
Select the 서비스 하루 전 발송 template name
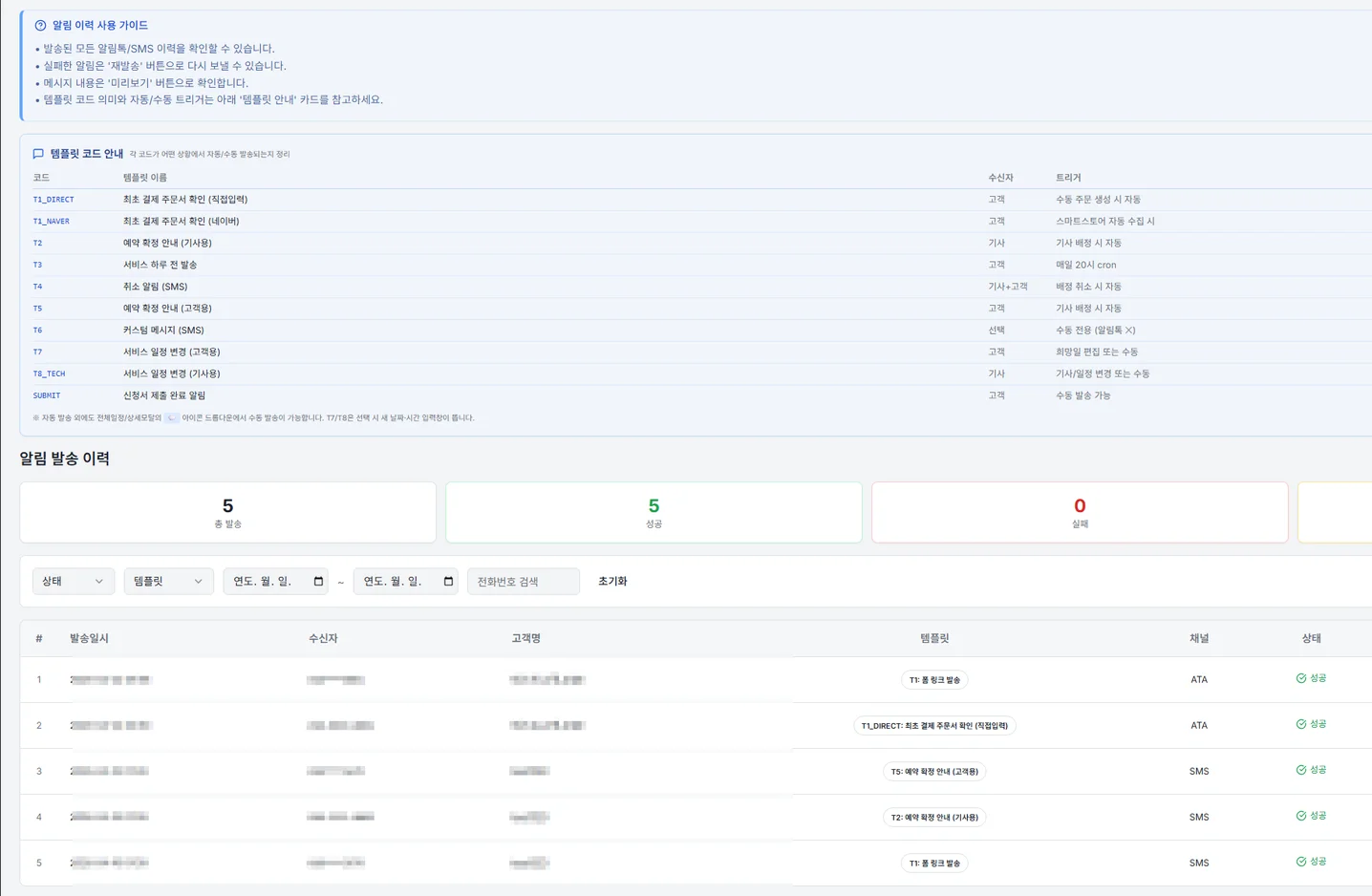click(160, 265)
